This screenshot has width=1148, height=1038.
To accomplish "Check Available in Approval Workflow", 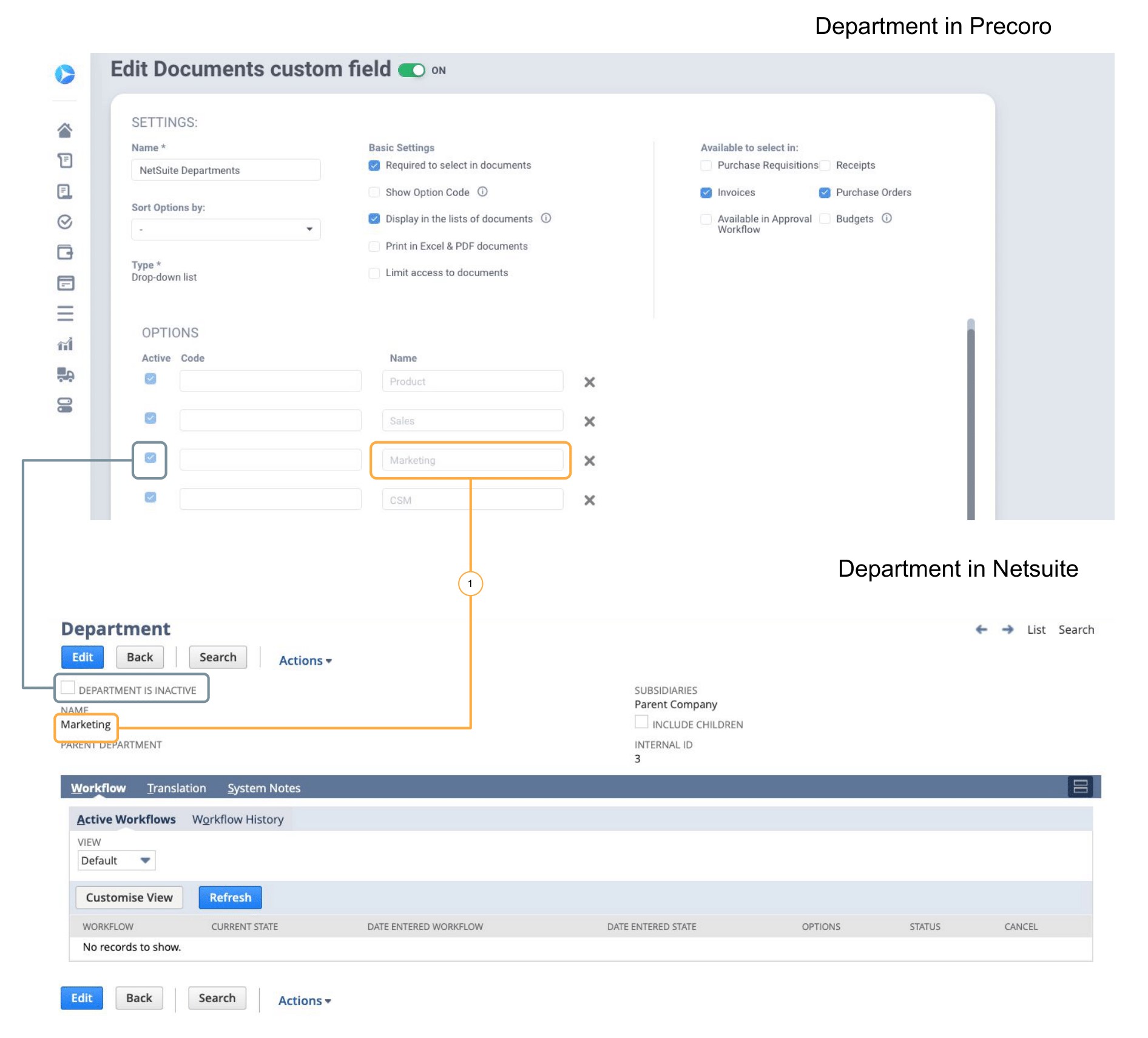I will coord(706,219).
